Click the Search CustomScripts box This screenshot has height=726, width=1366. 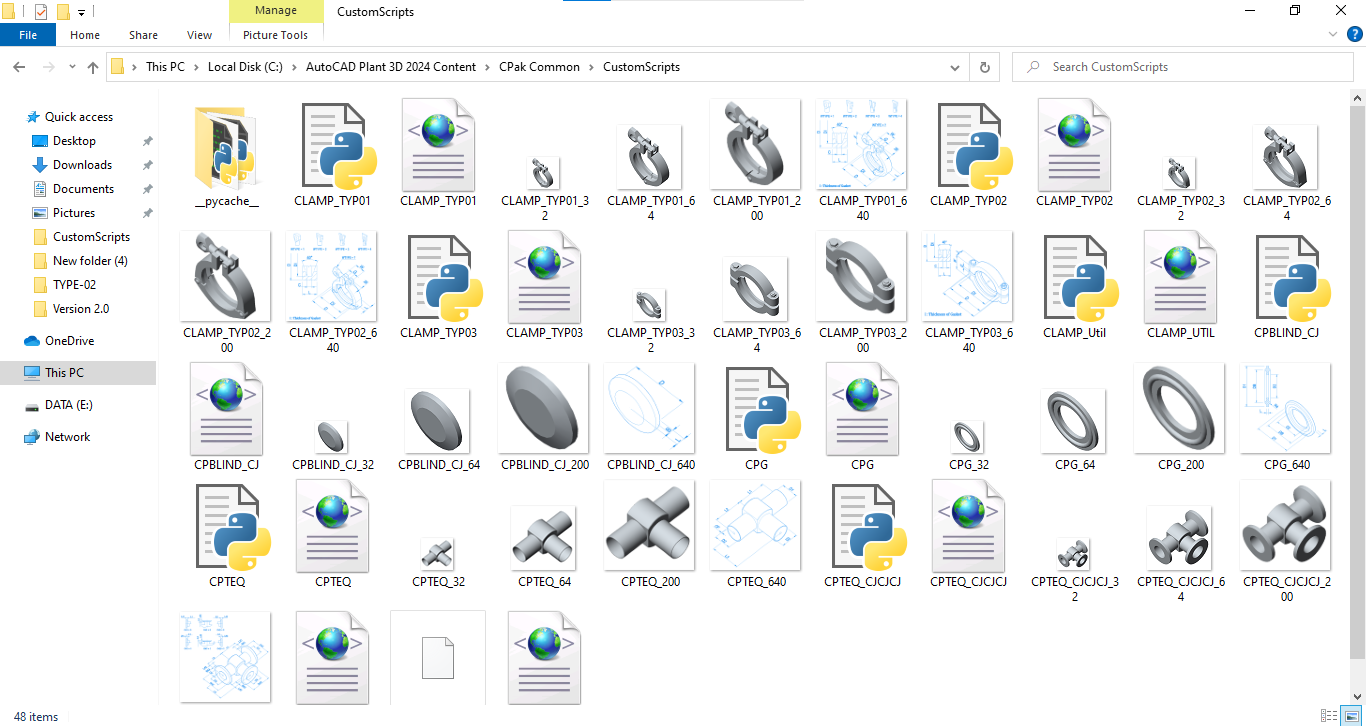[1185, 67]
